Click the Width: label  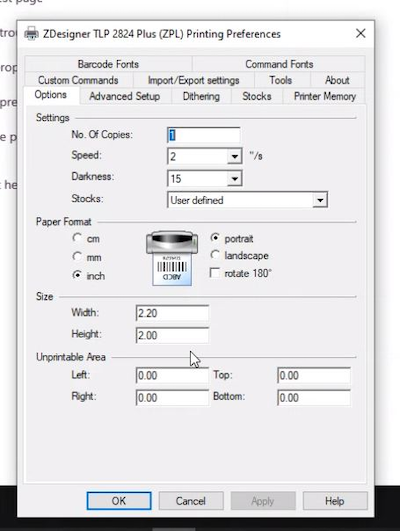pos(85,312)
